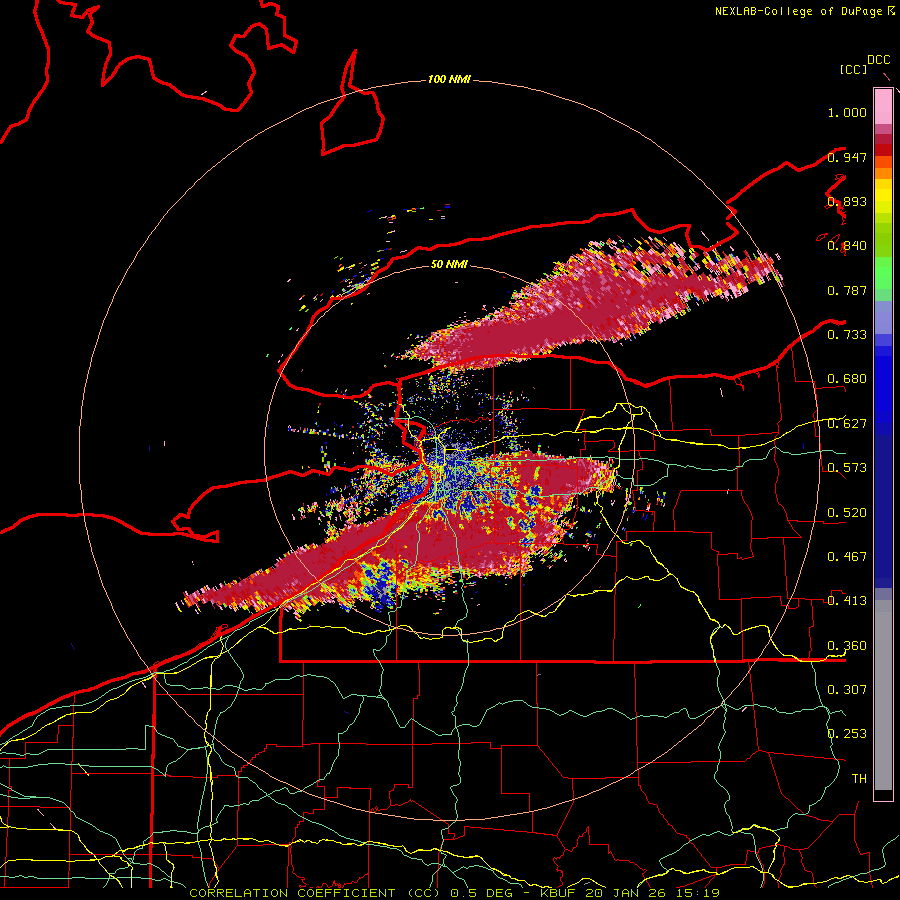Screen dimensions: 900x900
Task: Click the 50 NMI range ring label
Action: coord(449,264)
